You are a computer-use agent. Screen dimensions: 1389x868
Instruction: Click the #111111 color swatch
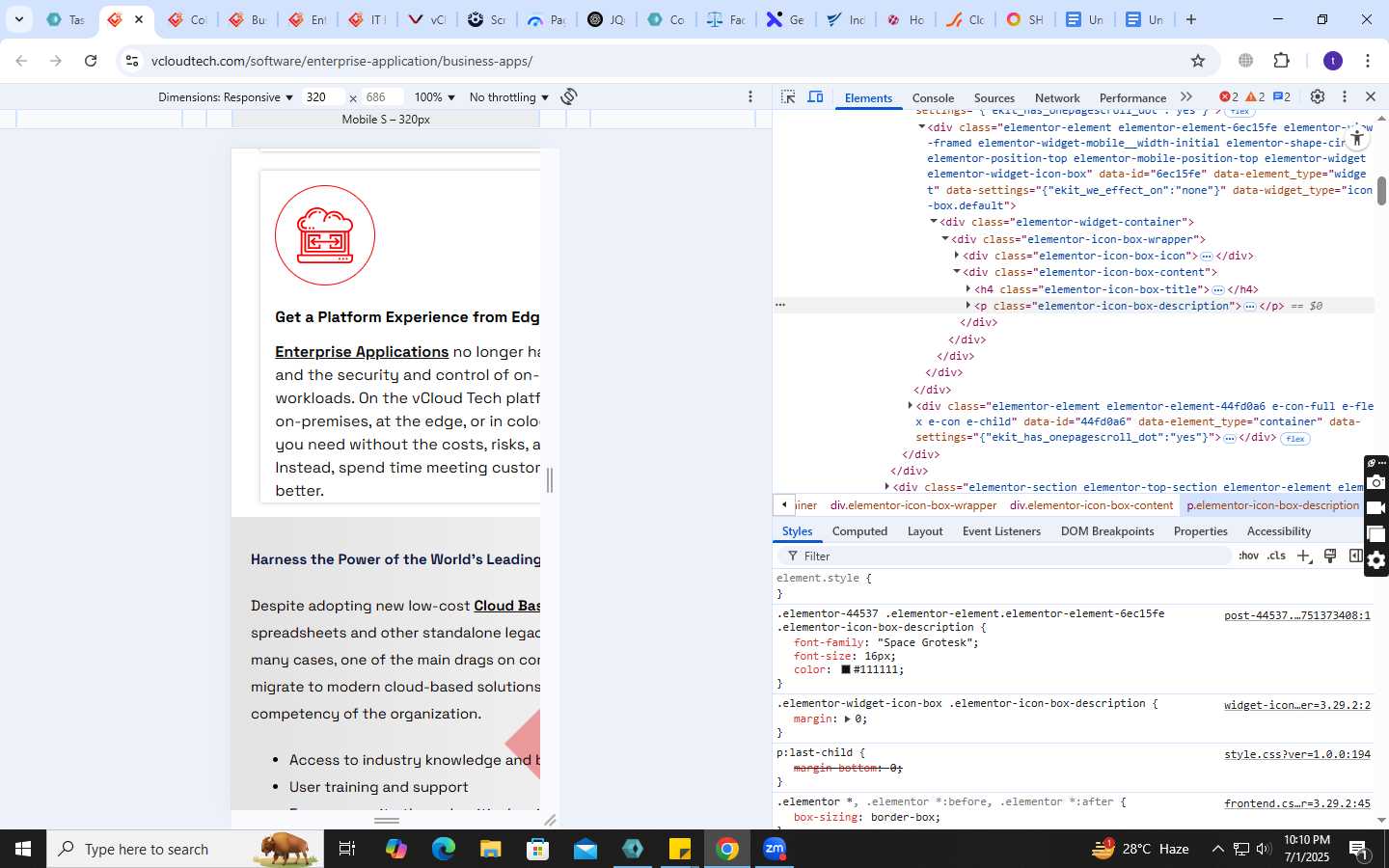point(846,669)
